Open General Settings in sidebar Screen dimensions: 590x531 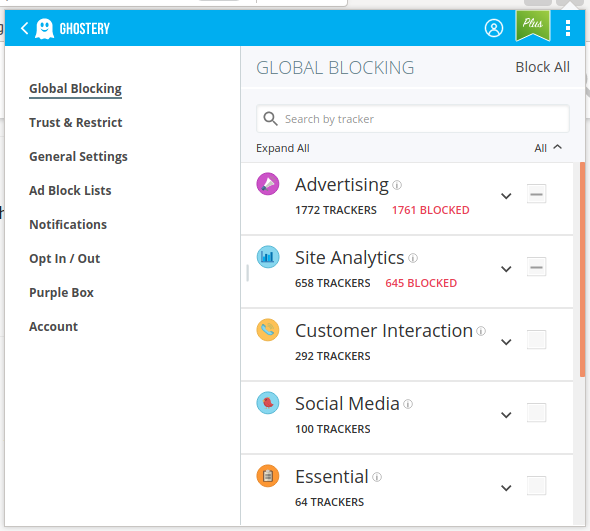(x=78, y=157)
